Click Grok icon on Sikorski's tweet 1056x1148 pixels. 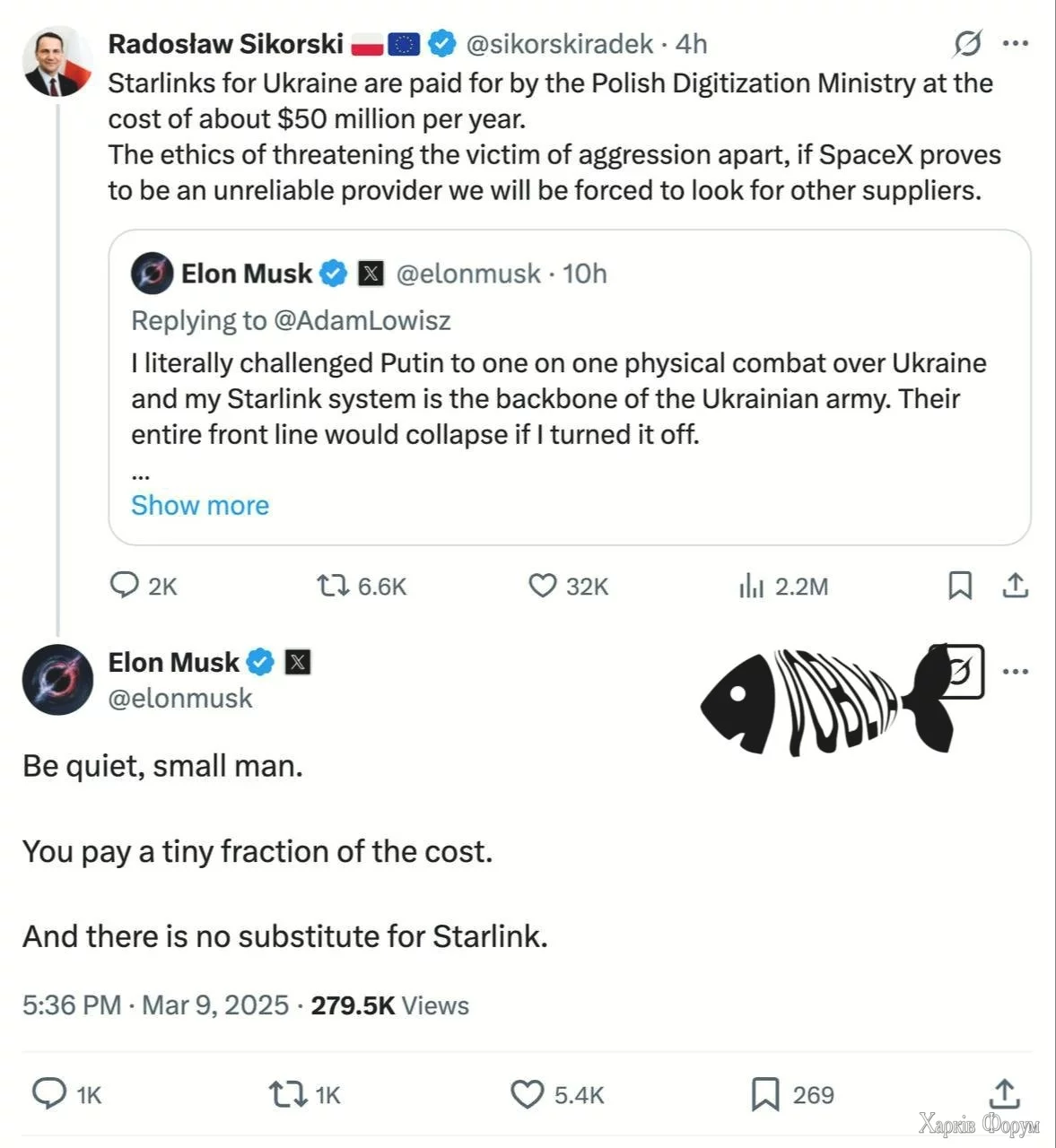click(x=966, y=43)
